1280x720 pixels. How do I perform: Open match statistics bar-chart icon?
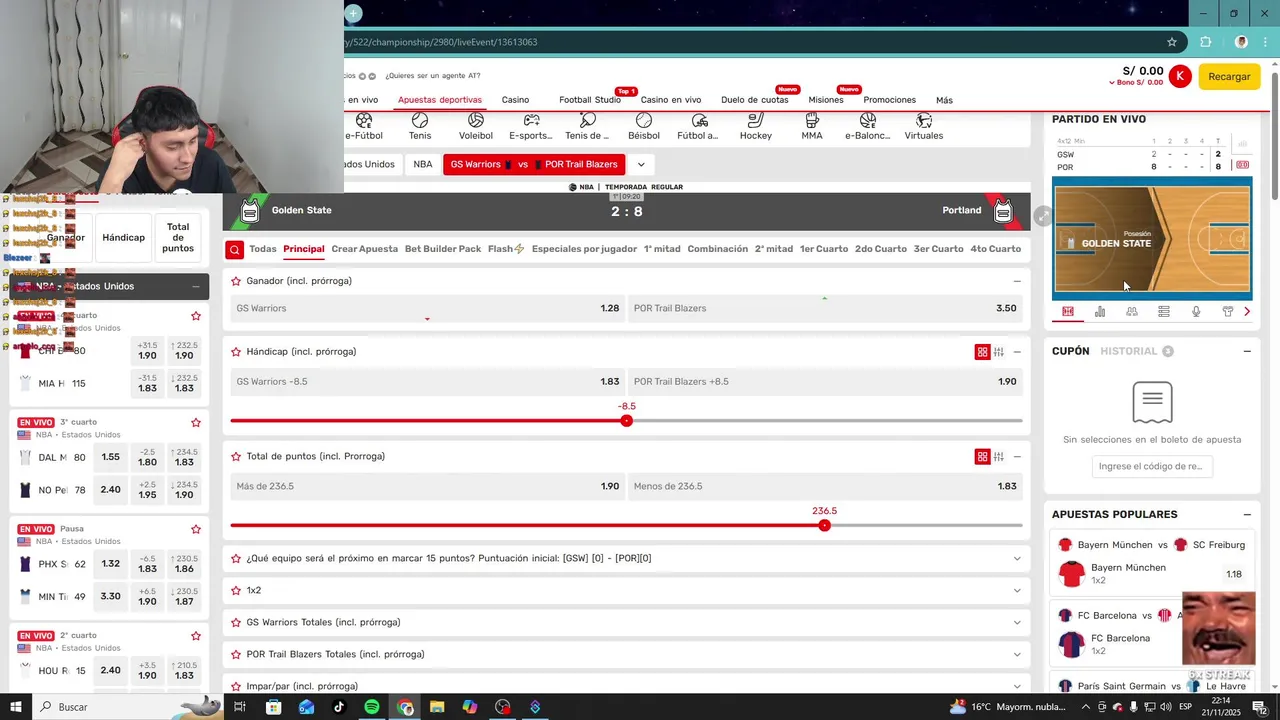coord(1100,312)
